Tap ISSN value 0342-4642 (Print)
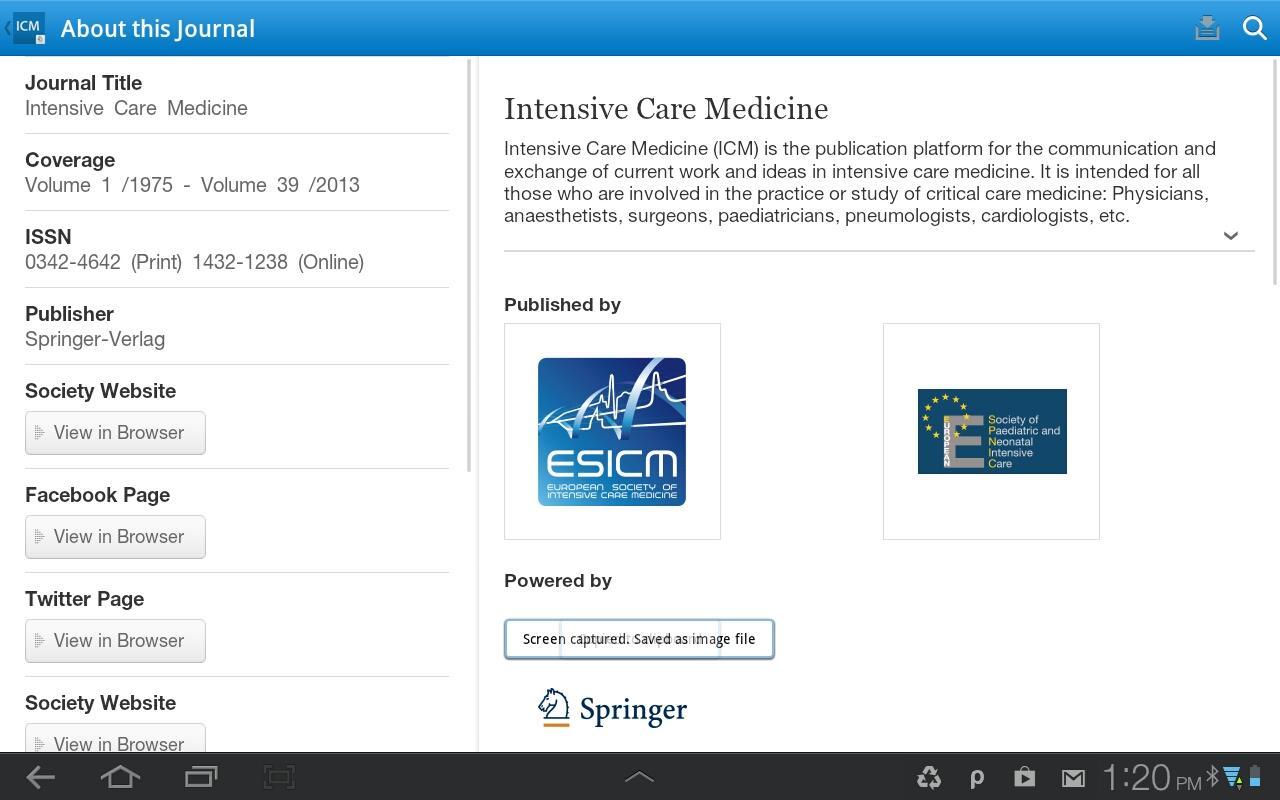The height and width of the screenshot is (800, 1280). click(x=103, y=262)
